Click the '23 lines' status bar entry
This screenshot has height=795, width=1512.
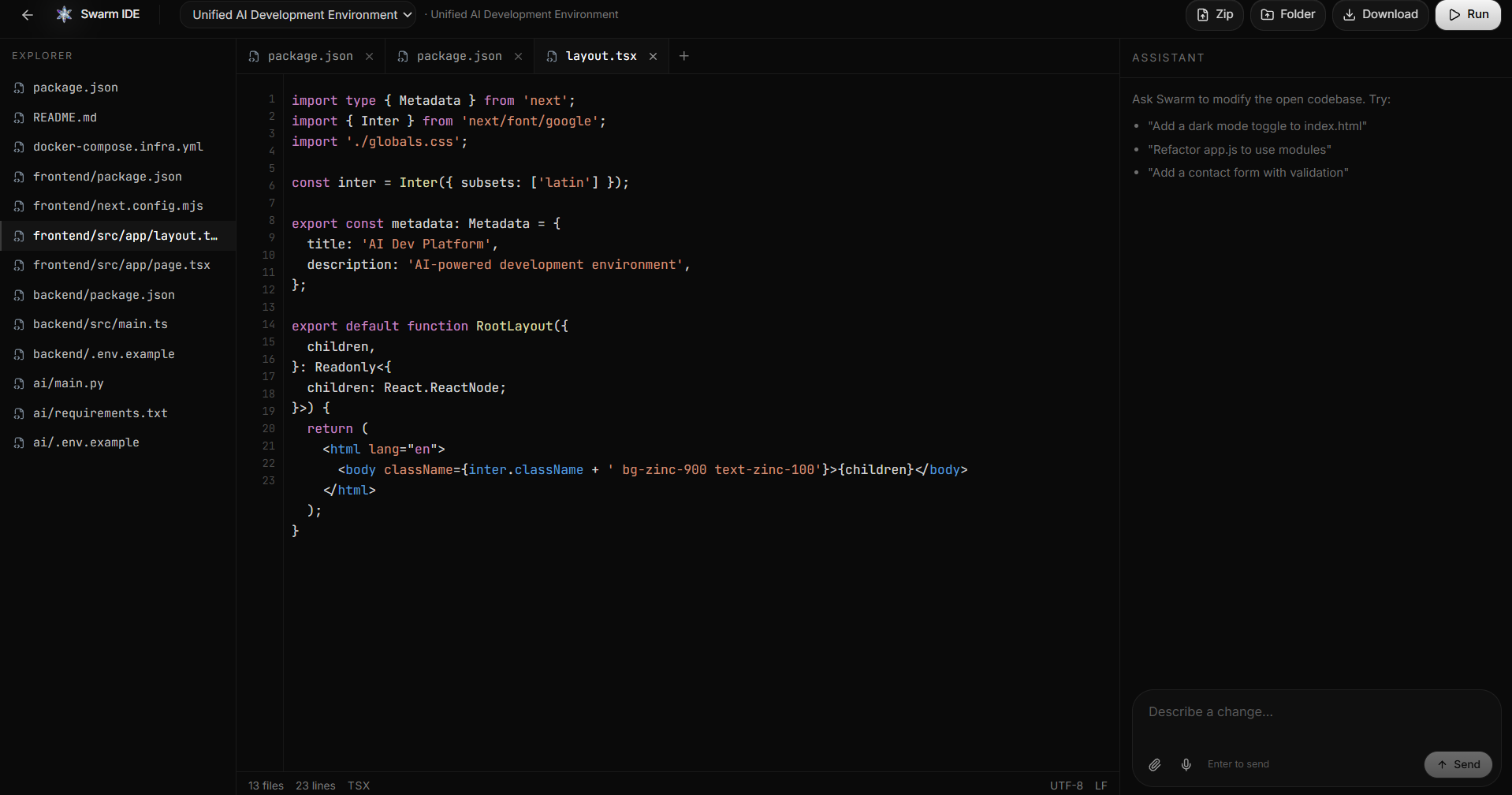pyautogui.click(x=315, y=786)
